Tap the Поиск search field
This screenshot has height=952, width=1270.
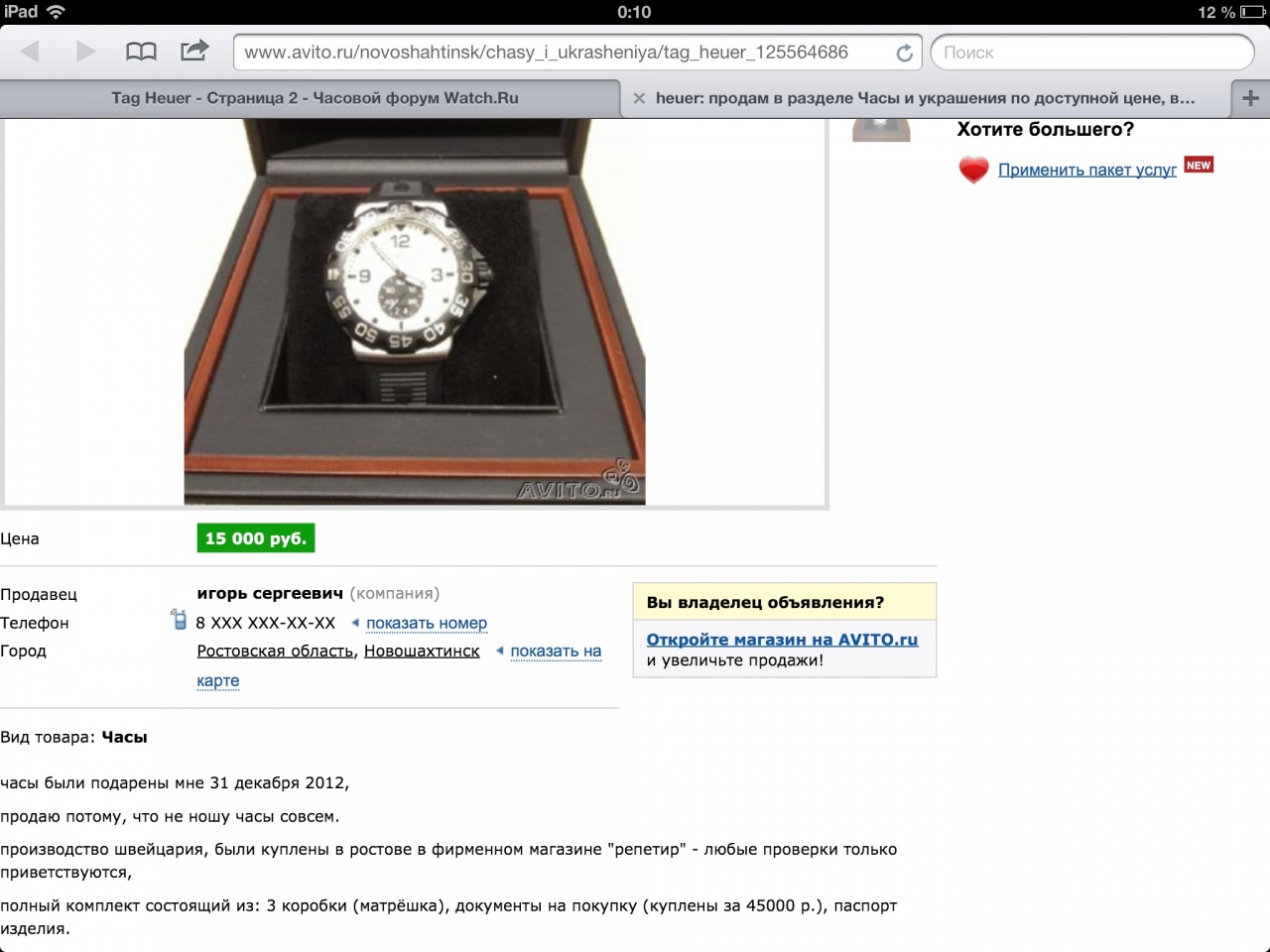1092,53
